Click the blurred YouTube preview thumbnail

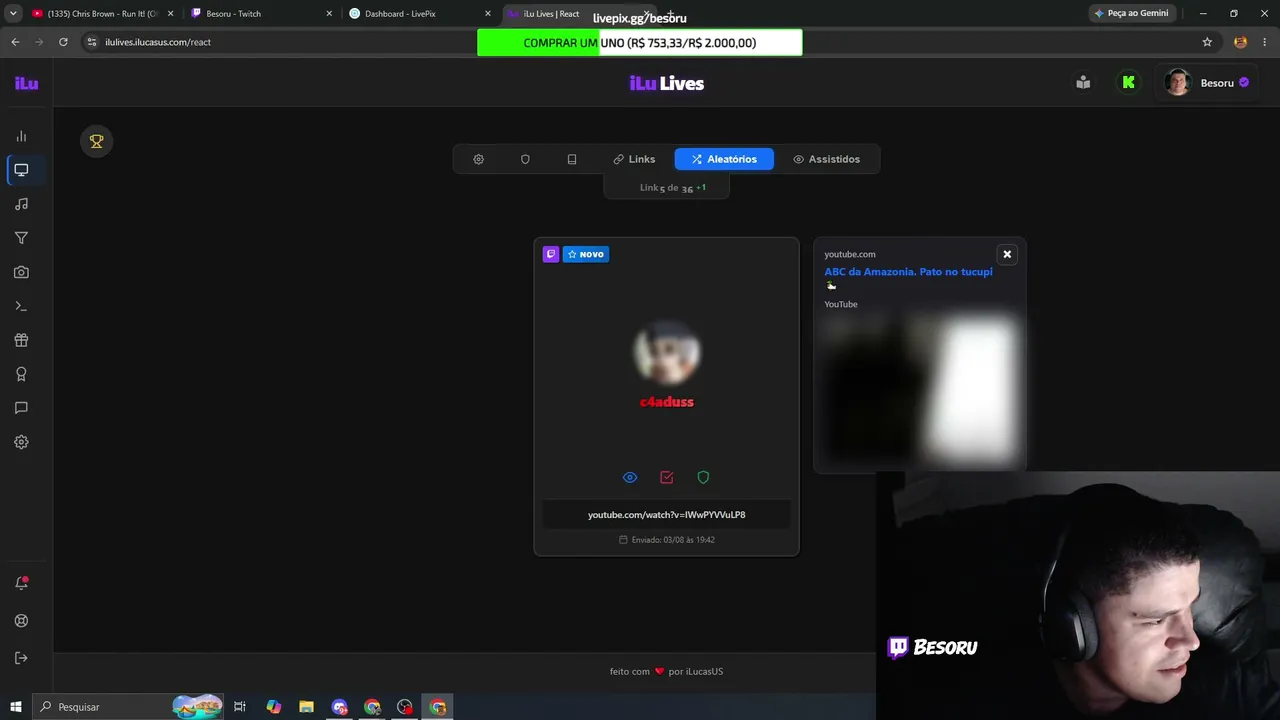920,390
